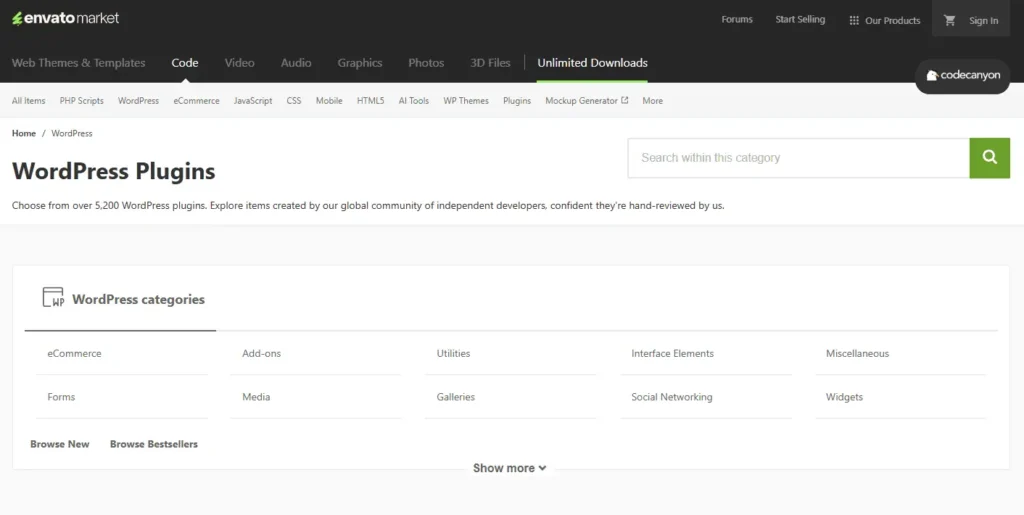Select the Video tab
The height and width of the screenshot is (515, 1024).
[240, 63]
